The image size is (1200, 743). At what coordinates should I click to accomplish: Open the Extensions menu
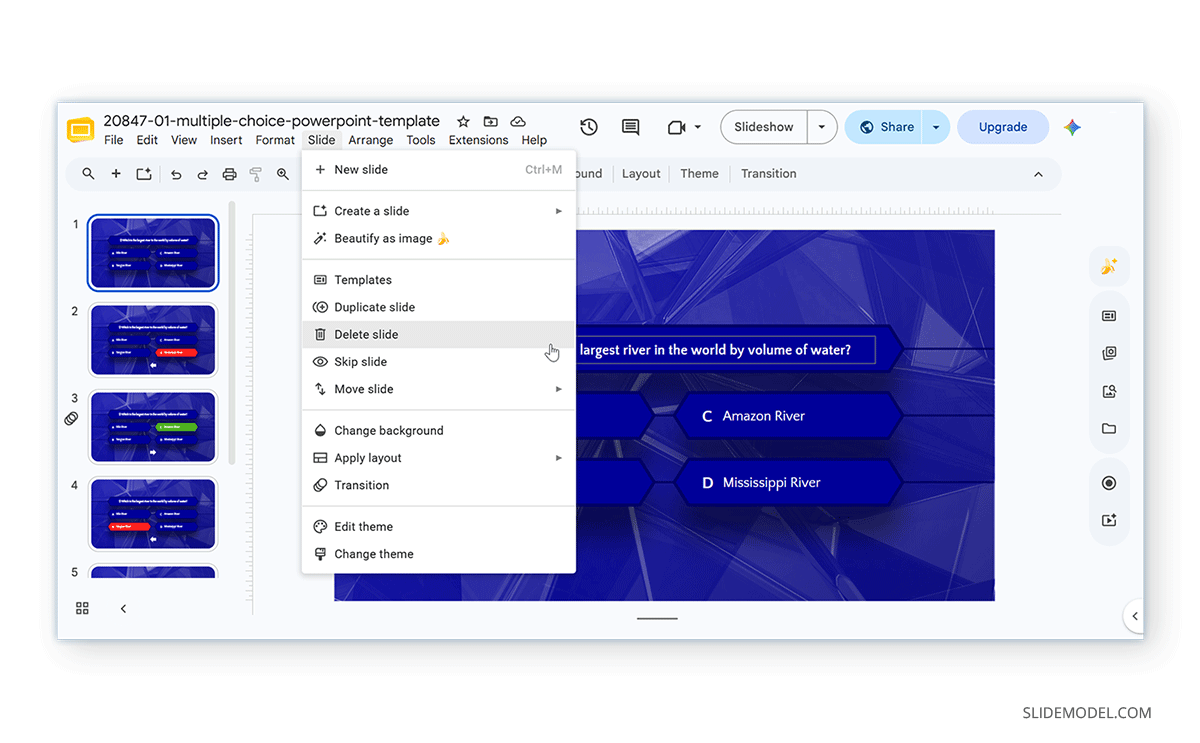478,140
